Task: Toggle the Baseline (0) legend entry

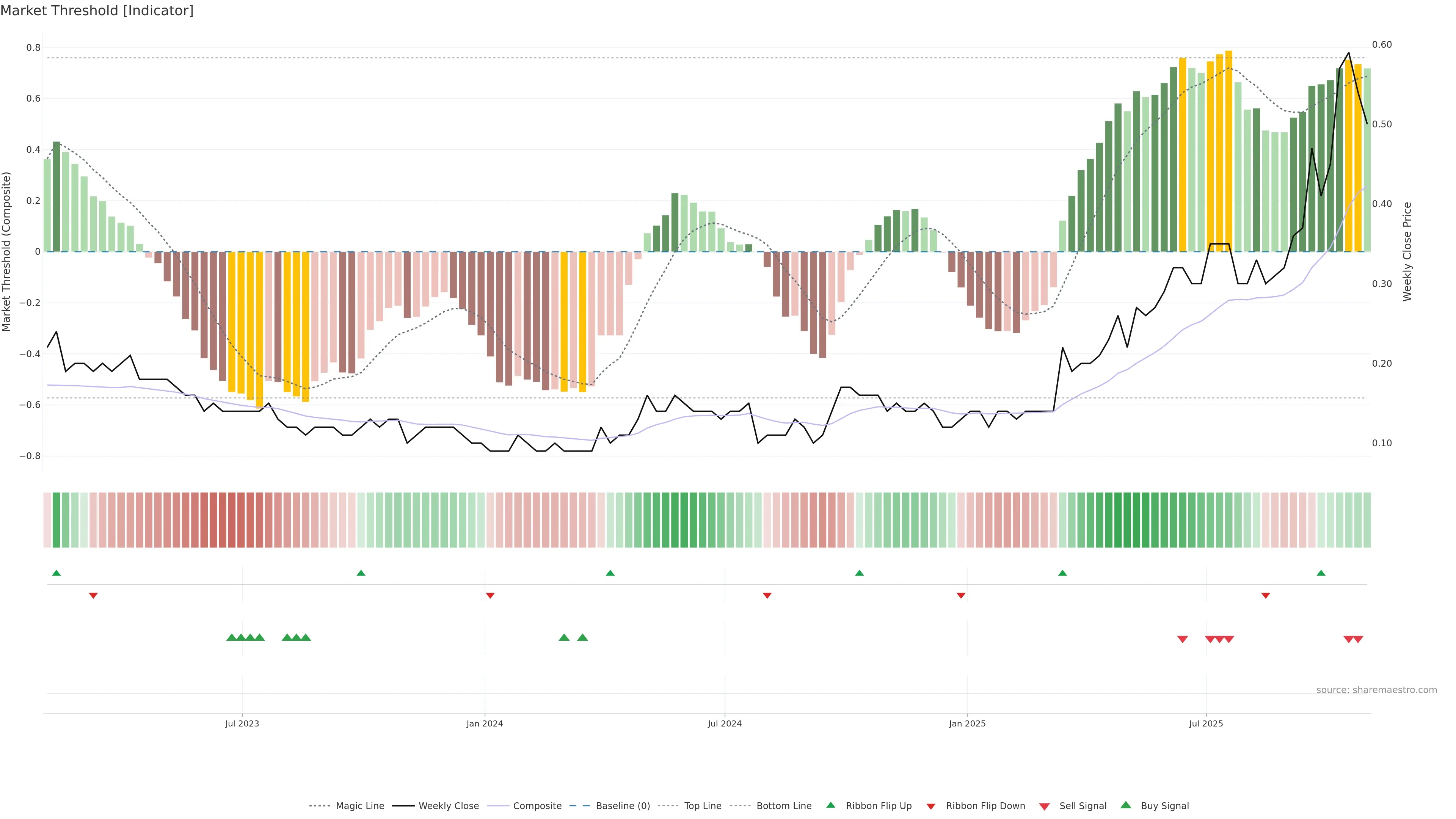Action: pyautogui.click(x=623, y=806)
